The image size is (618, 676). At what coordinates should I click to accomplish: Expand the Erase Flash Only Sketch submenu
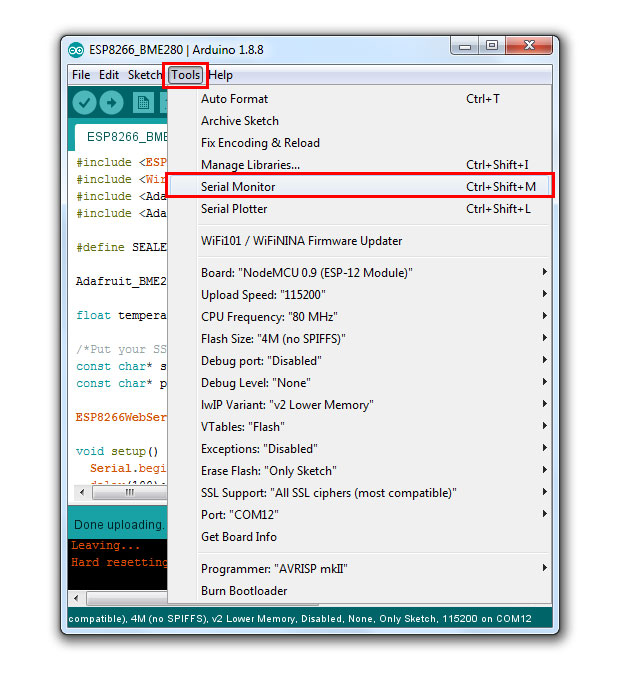pos(359,470)
